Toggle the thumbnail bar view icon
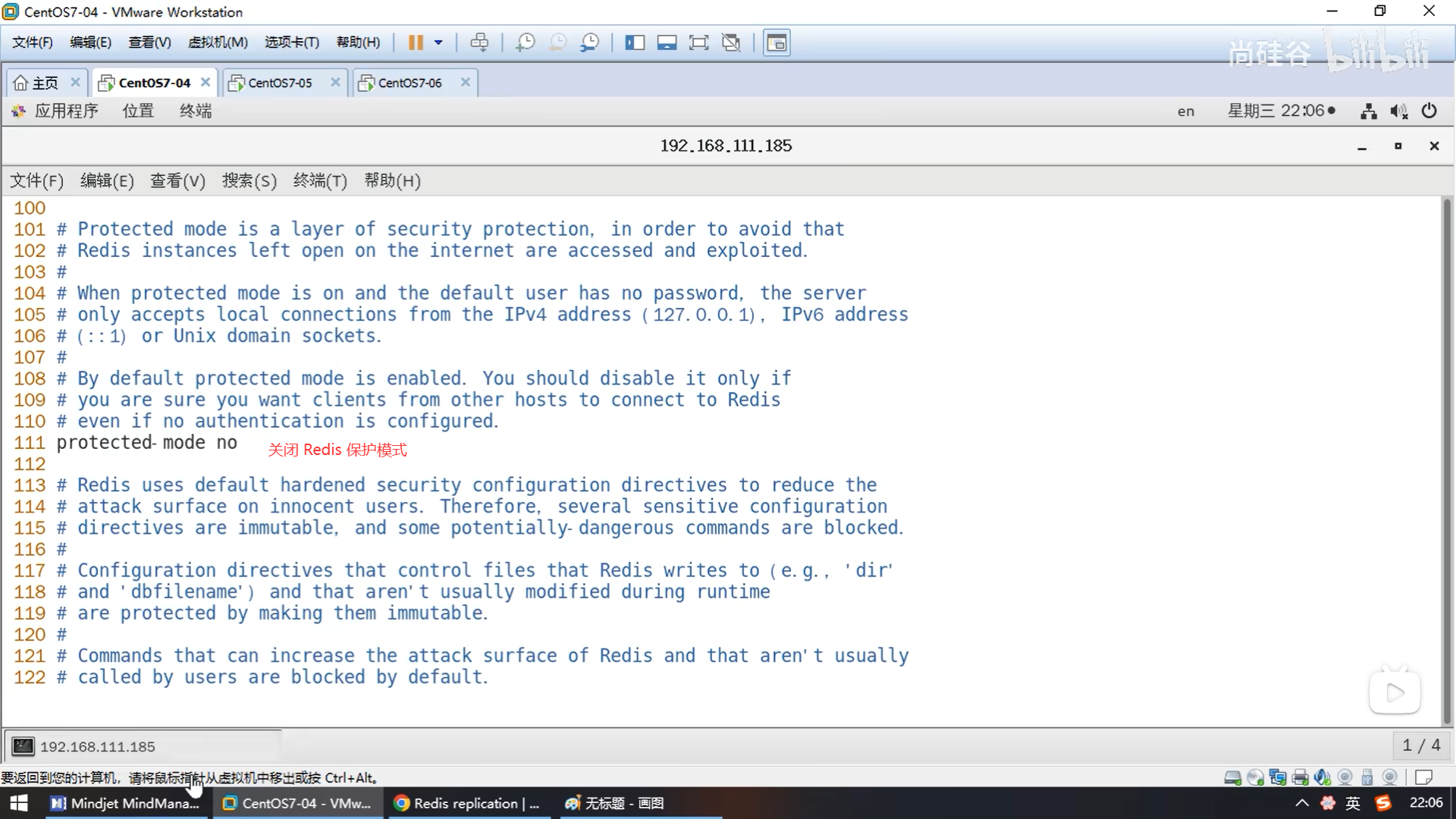1456x819 pixels. tap(667, 42)
